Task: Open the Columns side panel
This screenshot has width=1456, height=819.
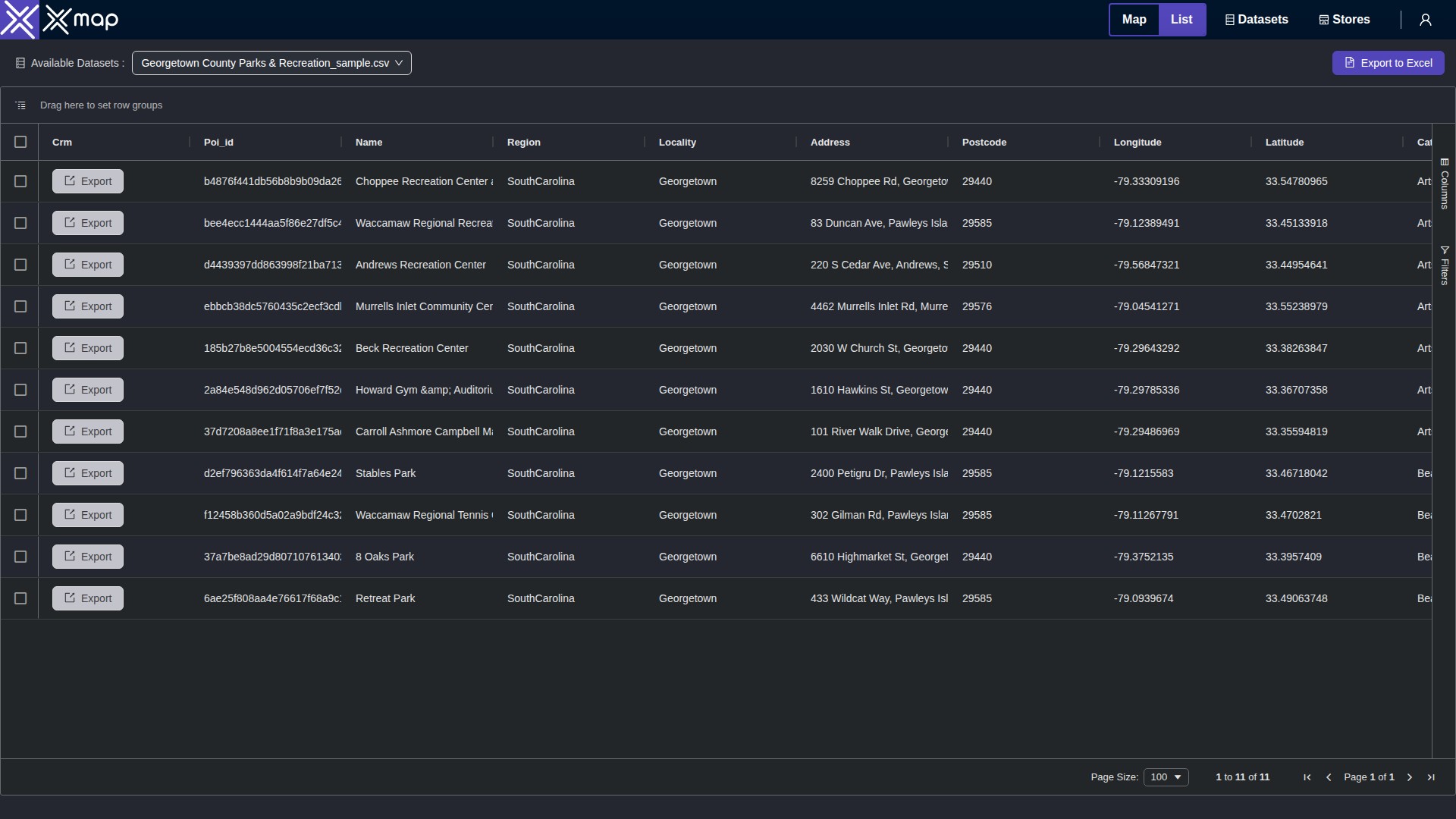Action: (x=1445, y=184)
